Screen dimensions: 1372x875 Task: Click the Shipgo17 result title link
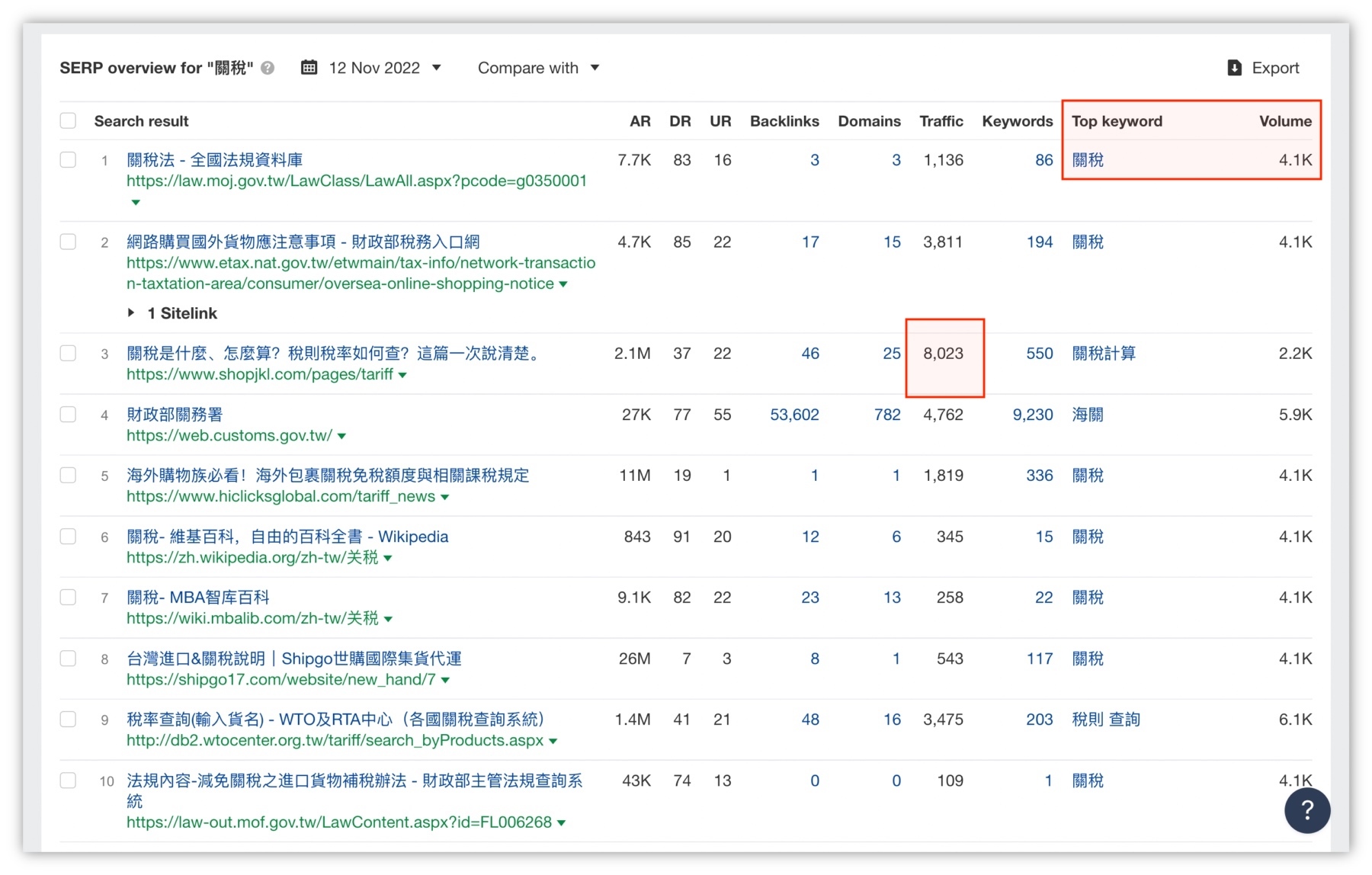pyautogui.click(x=293, y=658)
